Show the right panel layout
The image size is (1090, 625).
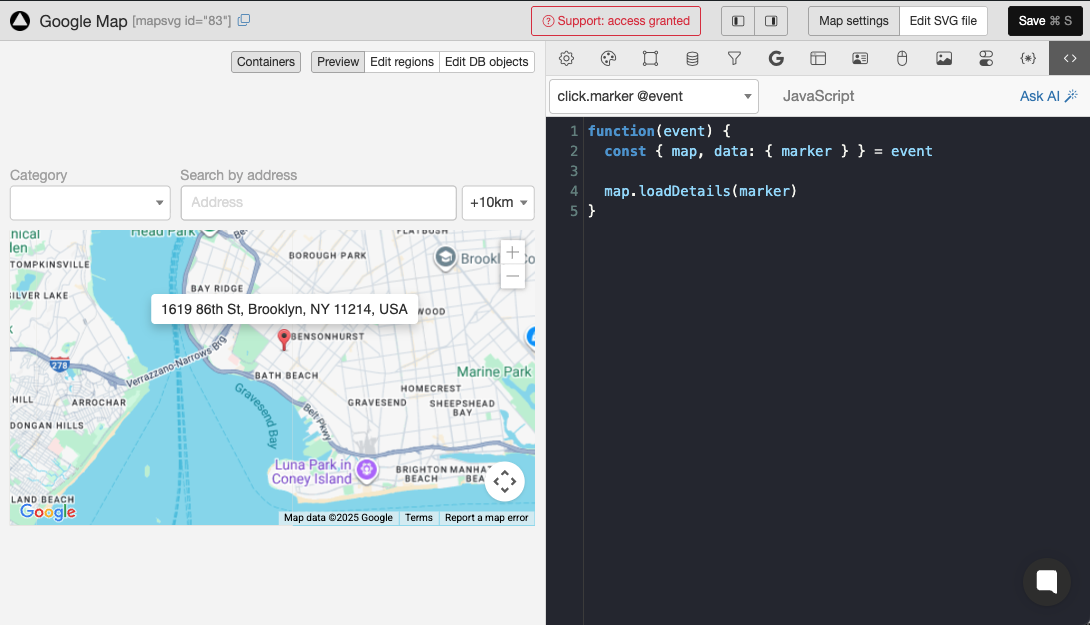tap(771, 21)
